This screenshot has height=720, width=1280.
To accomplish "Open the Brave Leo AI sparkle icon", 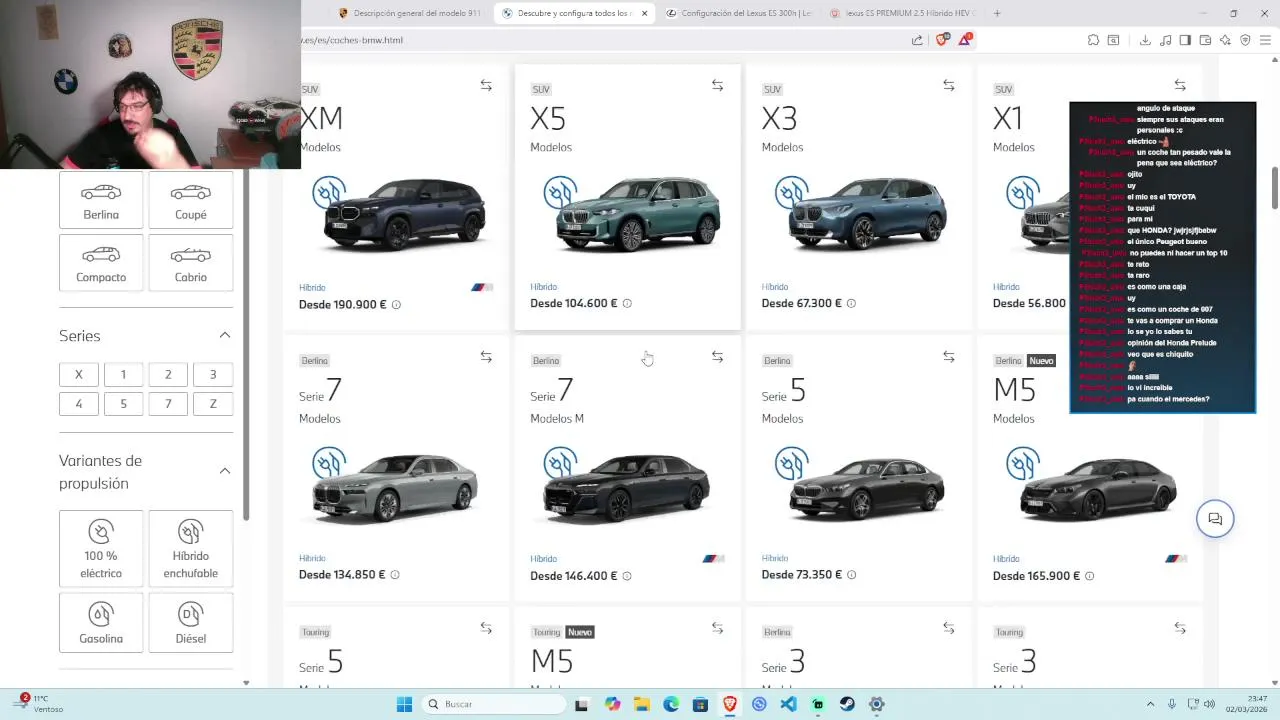I will tap(1225, 40).
